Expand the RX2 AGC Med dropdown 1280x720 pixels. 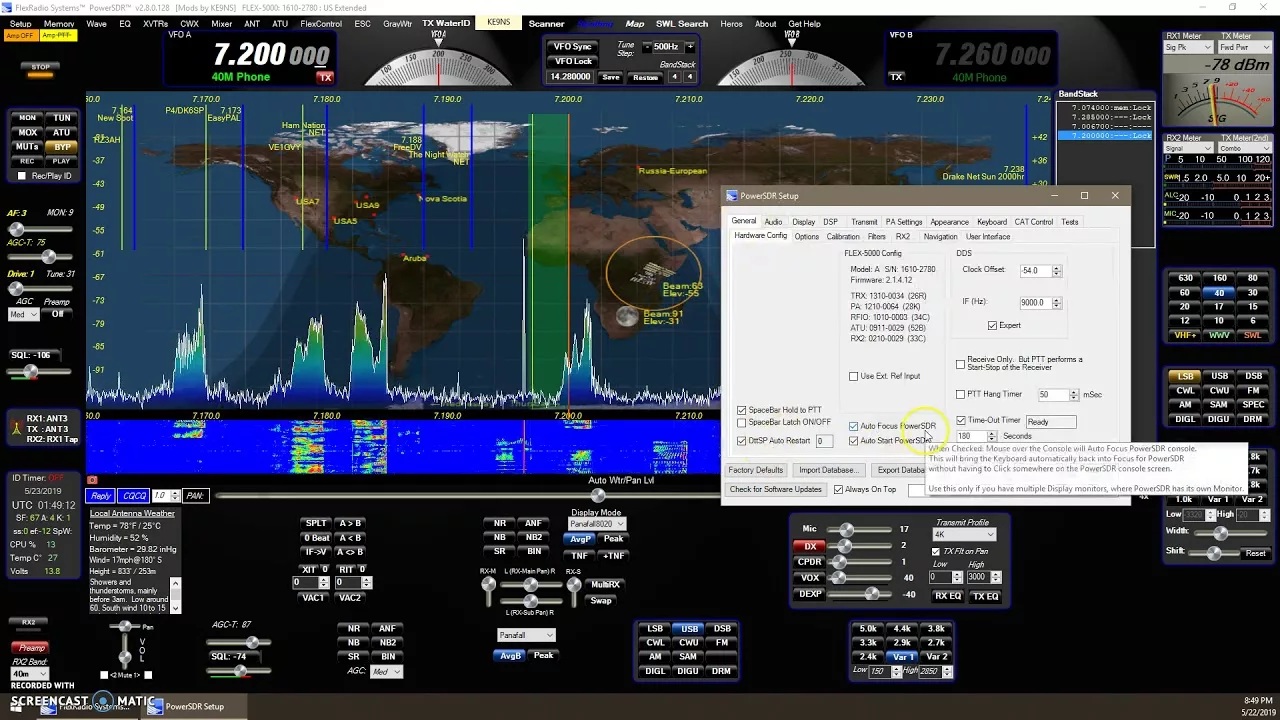385,672
